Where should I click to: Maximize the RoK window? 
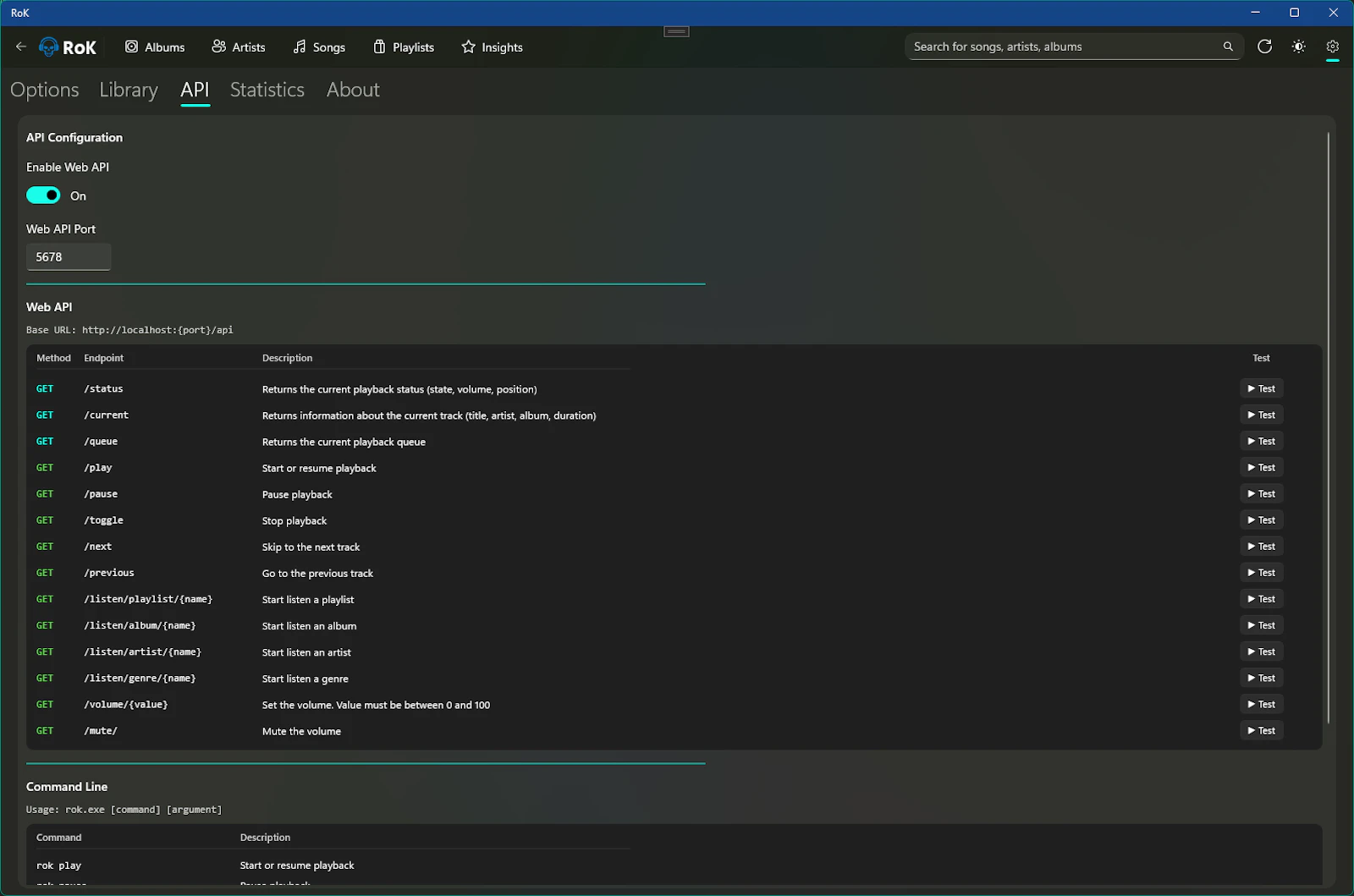(x=1294, y=13)
